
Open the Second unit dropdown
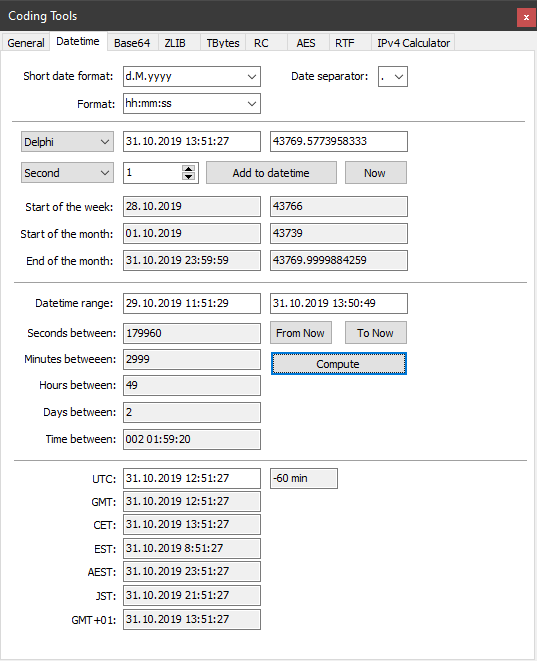click(67, 173)
